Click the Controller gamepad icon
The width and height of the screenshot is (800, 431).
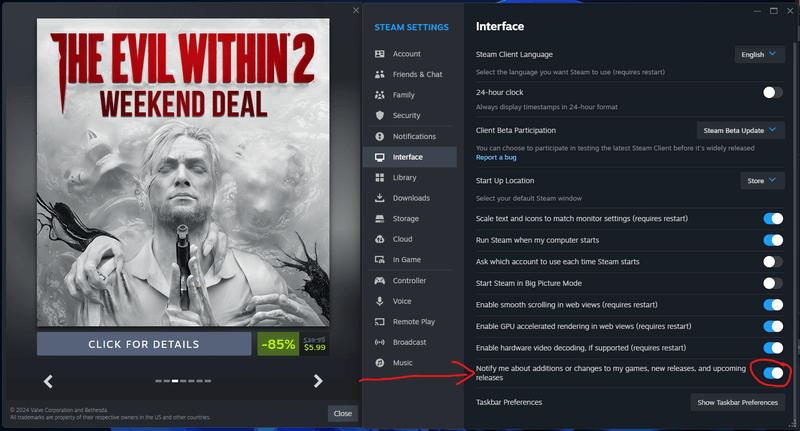point(380,281)
